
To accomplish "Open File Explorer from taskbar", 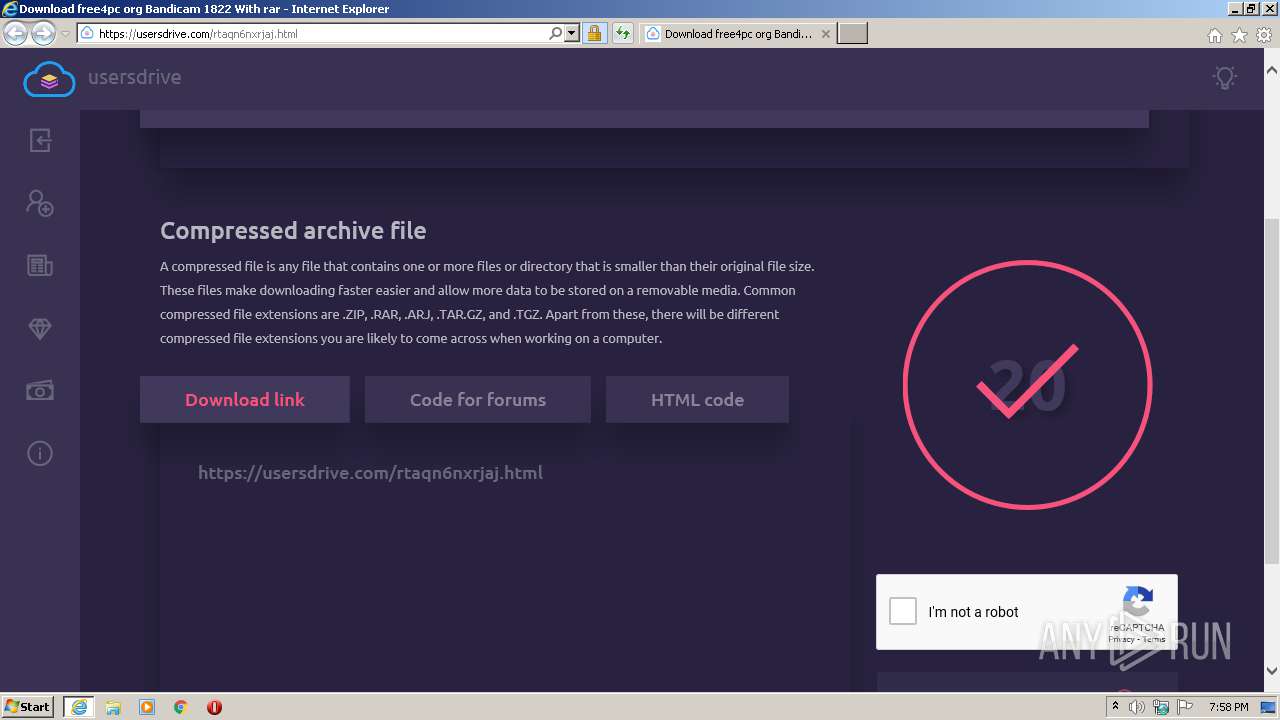I will [113, 707].
